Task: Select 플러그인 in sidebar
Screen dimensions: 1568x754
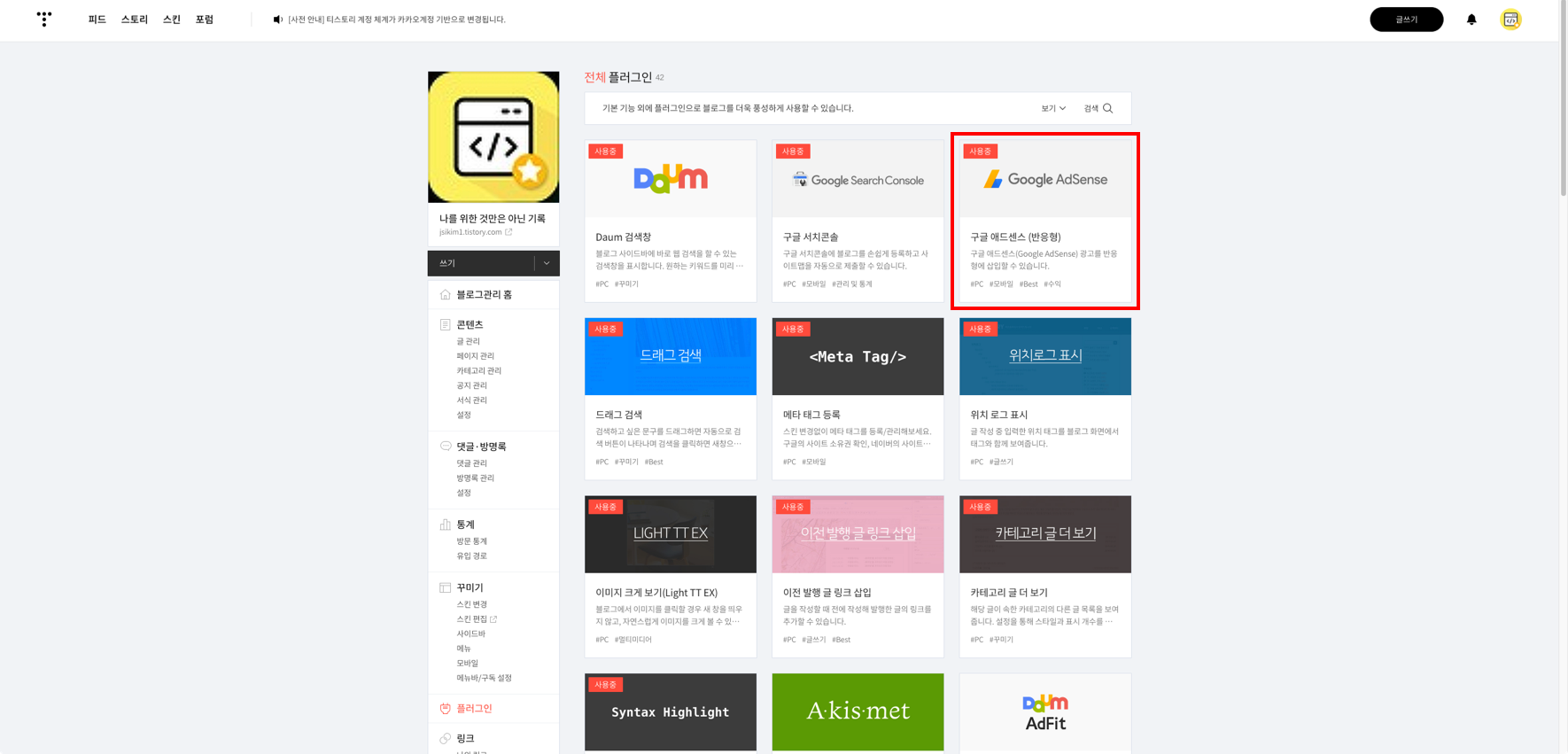Action: pos(474,708)
